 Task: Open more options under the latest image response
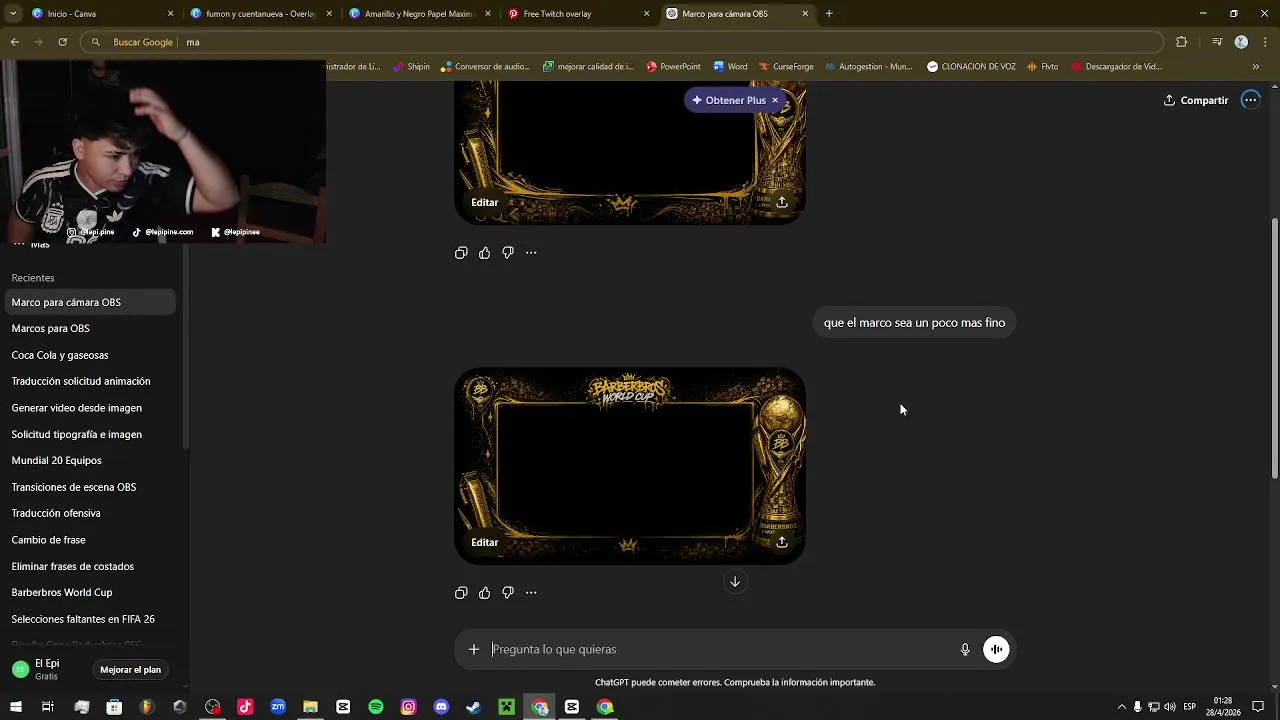point(531,593)
